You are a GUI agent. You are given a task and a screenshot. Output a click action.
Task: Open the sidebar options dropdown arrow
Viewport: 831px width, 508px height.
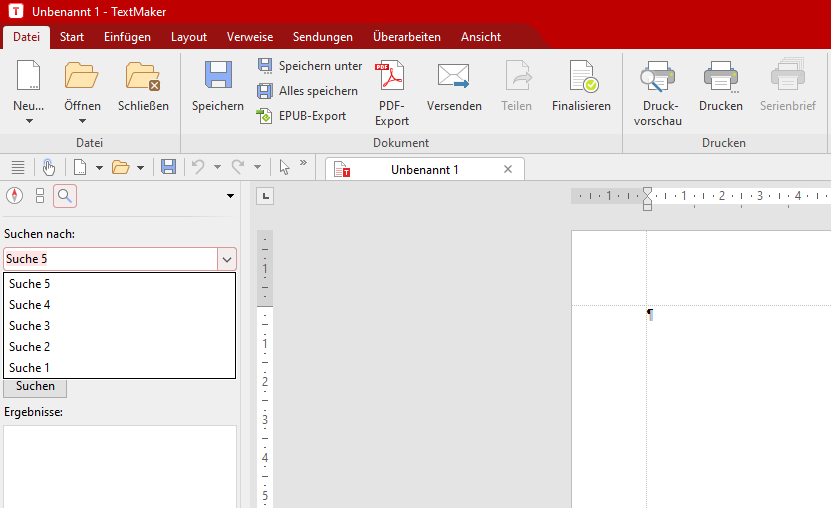coord(231,196)
